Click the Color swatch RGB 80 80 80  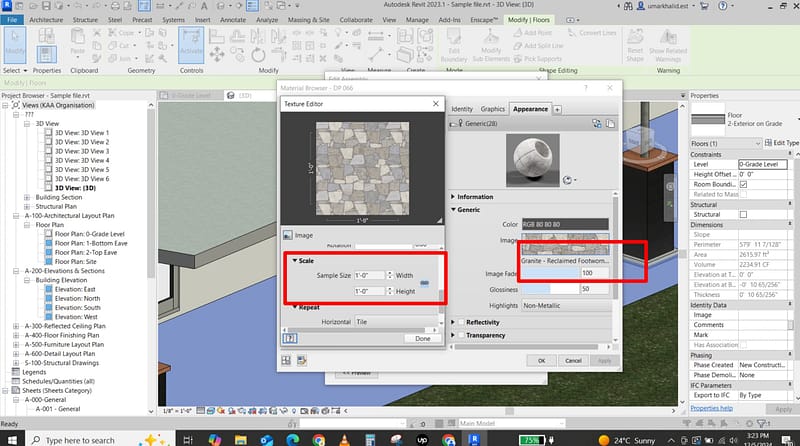pyautogui.click(x=564, y=223)
